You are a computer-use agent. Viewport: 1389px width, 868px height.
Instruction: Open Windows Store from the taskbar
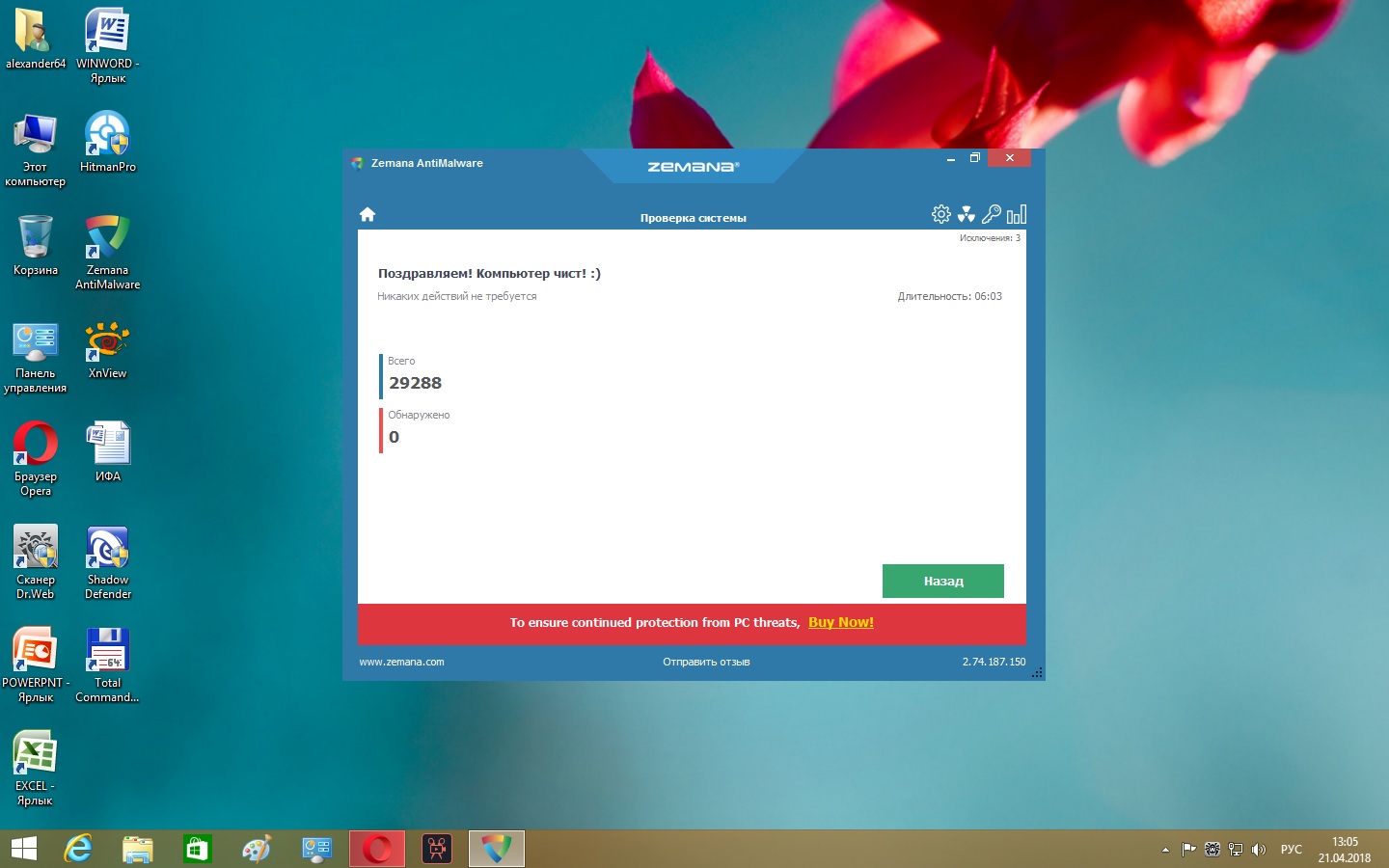198,849
